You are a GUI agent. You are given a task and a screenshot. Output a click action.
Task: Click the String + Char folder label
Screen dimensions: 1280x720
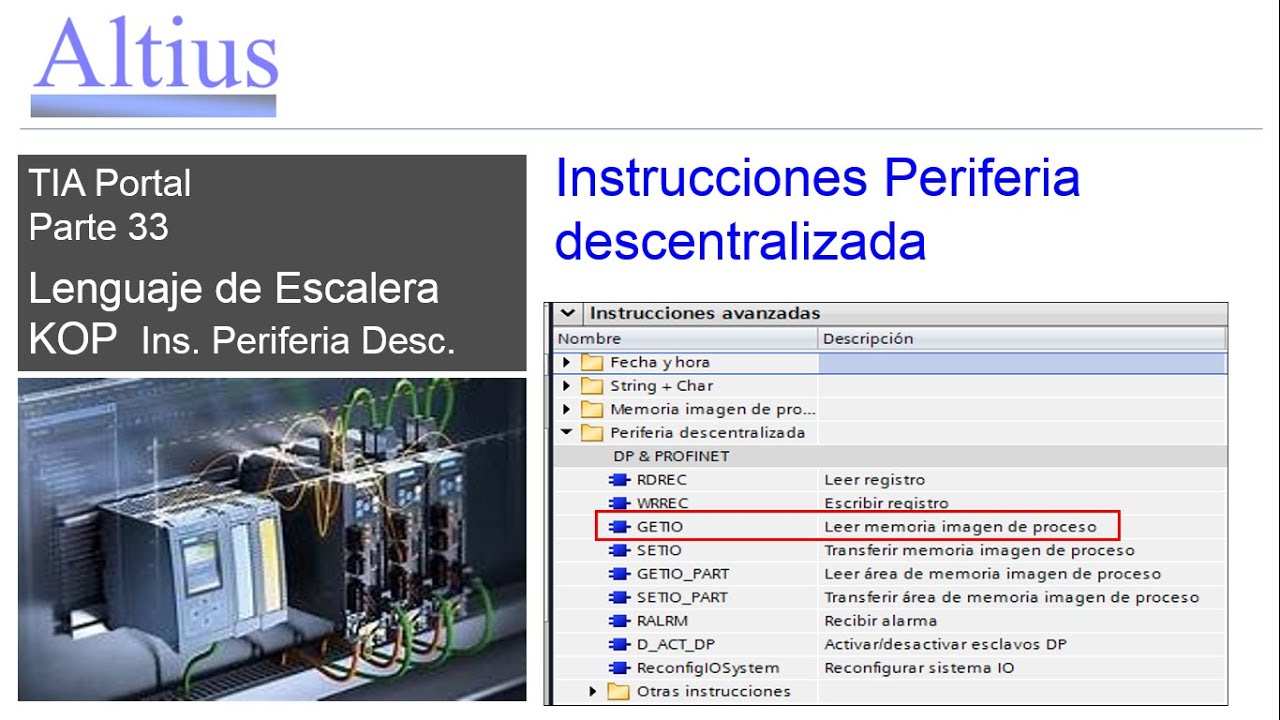click(661, 386)
